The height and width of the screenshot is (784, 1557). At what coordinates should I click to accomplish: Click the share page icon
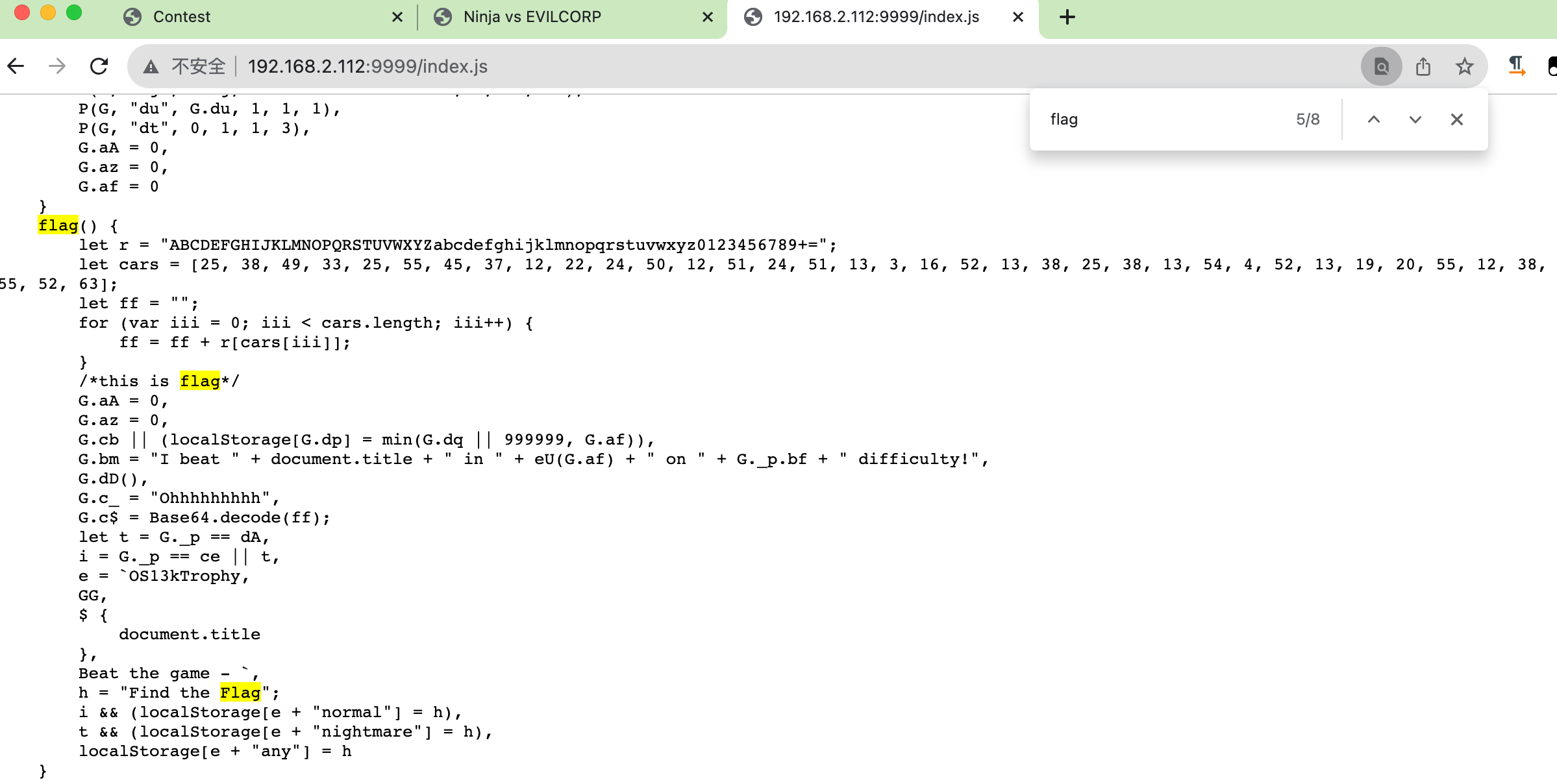coord(1423,66)
